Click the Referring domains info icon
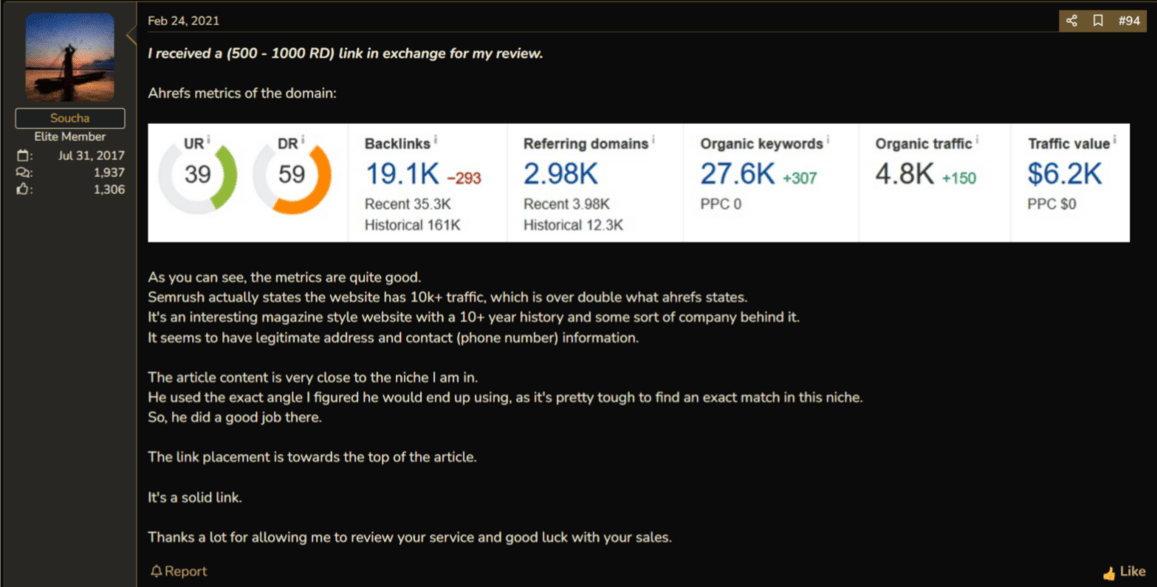 (653, 139)
